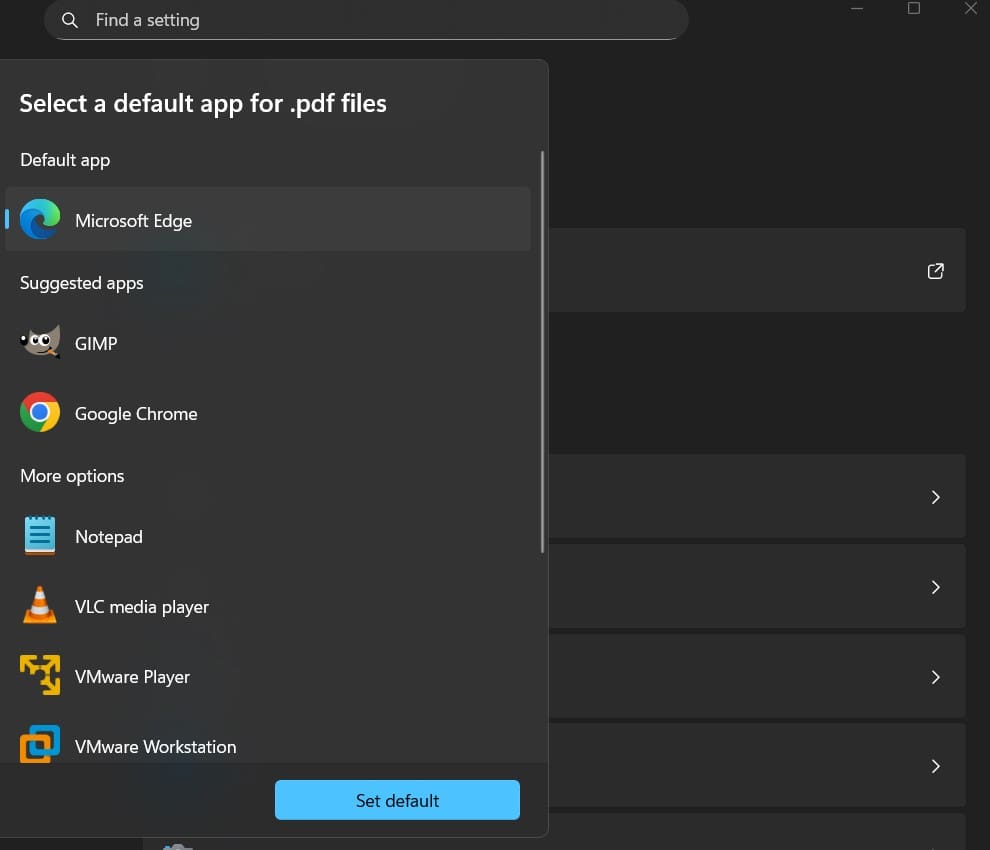This screenshot has height=850, width=990.
Task: Click the GIMP application icon
Action: tap(38, 342)
